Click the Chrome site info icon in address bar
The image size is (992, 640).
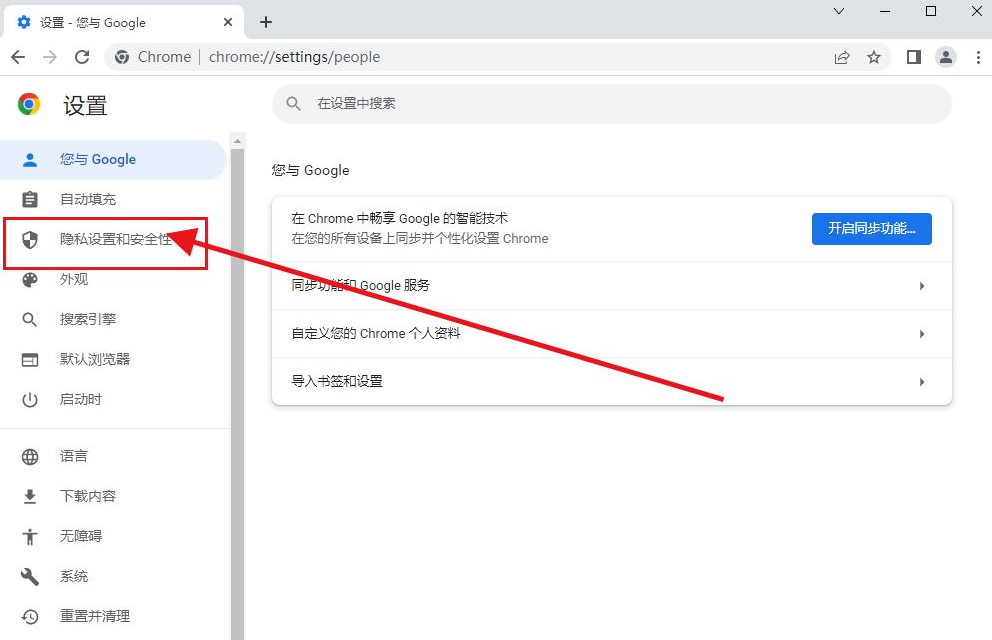[122, 57]
